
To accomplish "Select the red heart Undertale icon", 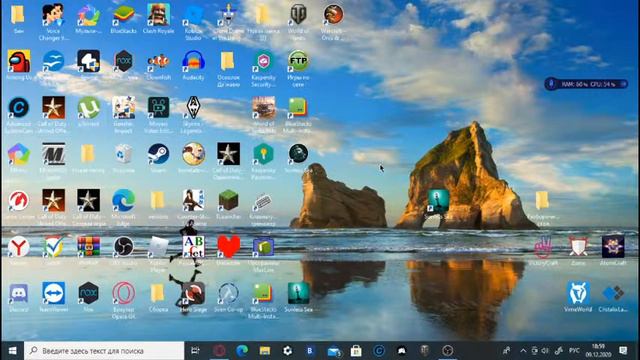I will (x=229, y=247).
